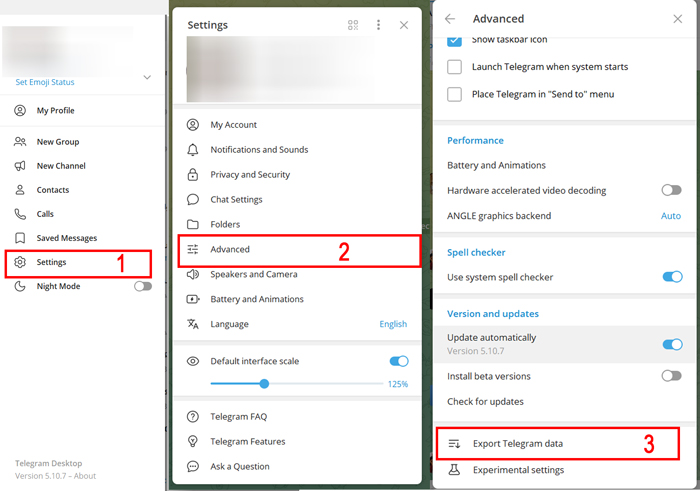Click the My Profile icon in sidebar menu
This screenshot has height=491, width=700.
click(20, 110)
